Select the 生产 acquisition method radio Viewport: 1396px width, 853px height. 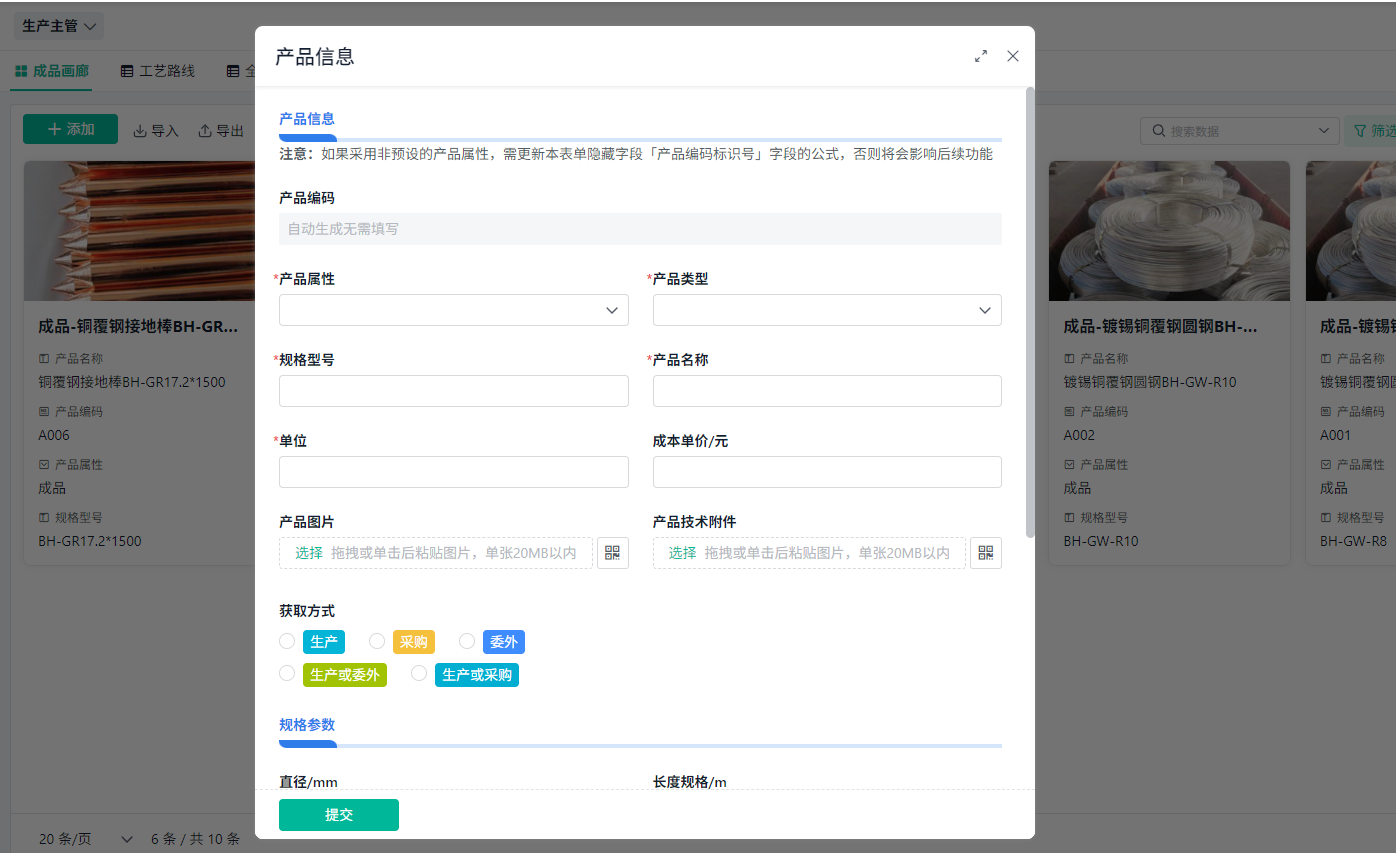[287, 641]
